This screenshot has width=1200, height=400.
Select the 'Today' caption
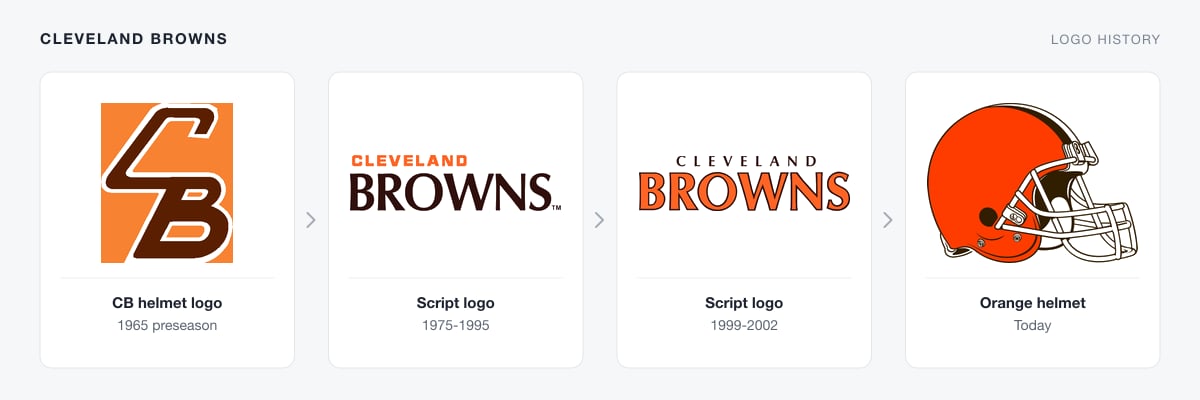pyautogui.click(x=1032, y=326)
